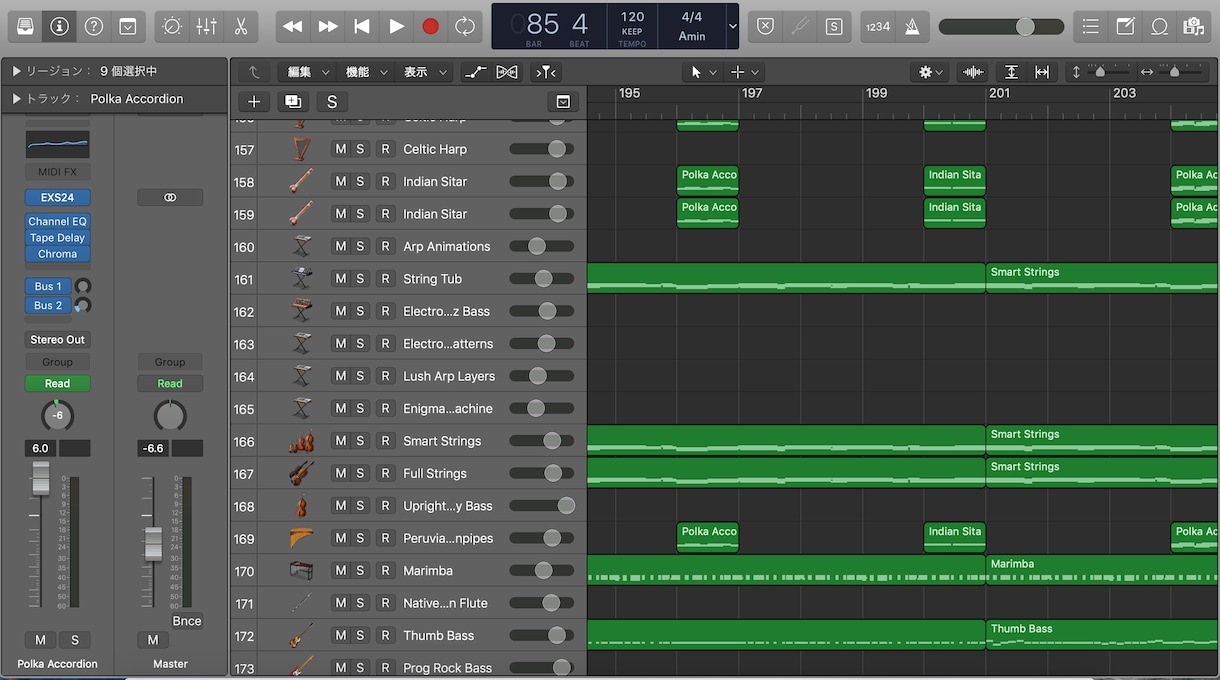Solo the String Tub track
This screenshot has height=680, width=1220.
point(360,279)
